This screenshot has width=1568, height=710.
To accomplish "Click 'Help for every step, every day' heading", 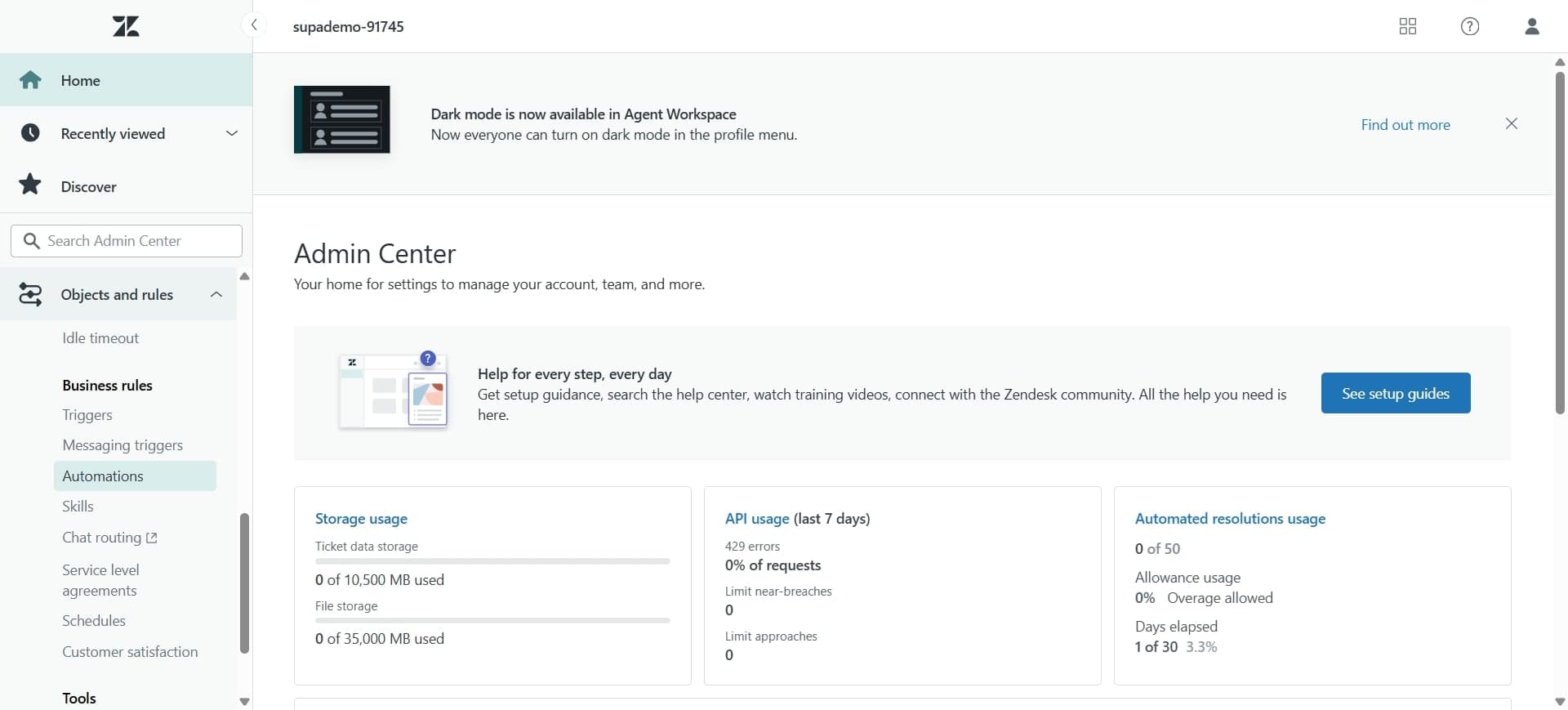I will click(x=575, y=374).
